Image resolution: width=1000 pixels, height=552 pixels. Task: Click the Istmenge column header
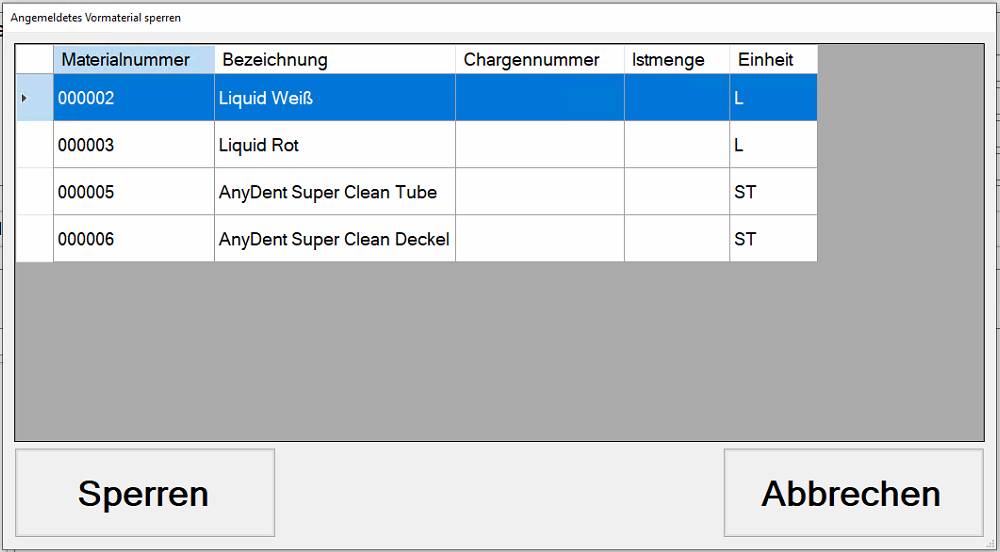point(676,60)
